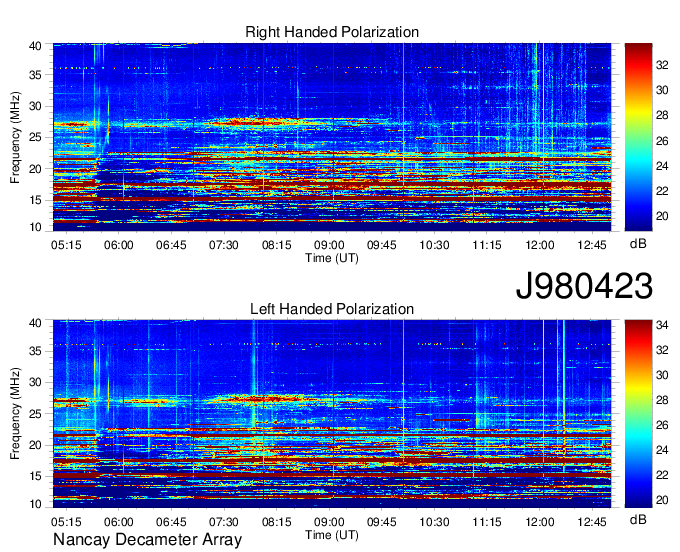Click Time (UT) label under Left Handed plot
The image size is (680, 552).
point(332,535)
